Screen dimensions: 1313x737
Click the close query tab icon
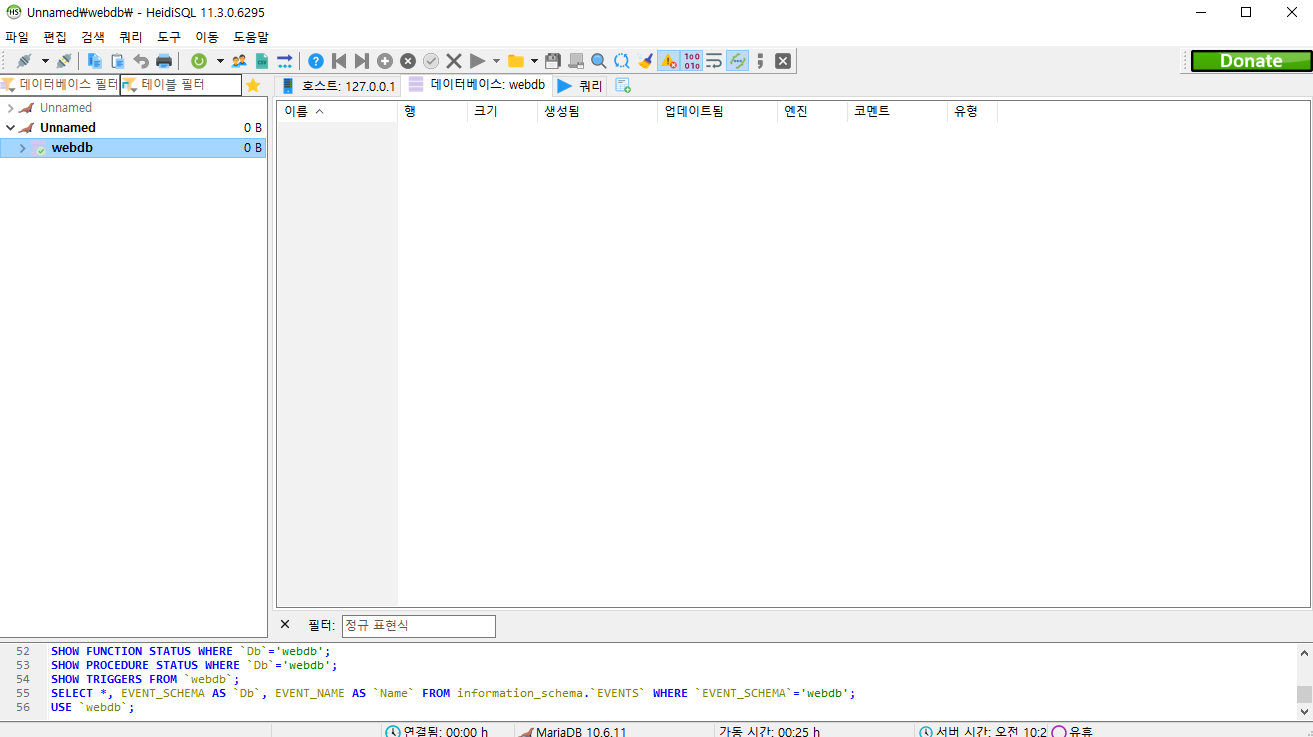tap(783, 61)
